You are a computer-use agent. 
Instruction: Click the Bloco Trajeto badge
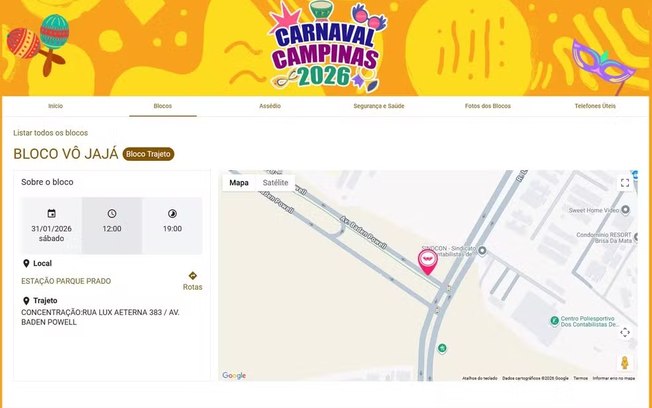tap(148, 154)
